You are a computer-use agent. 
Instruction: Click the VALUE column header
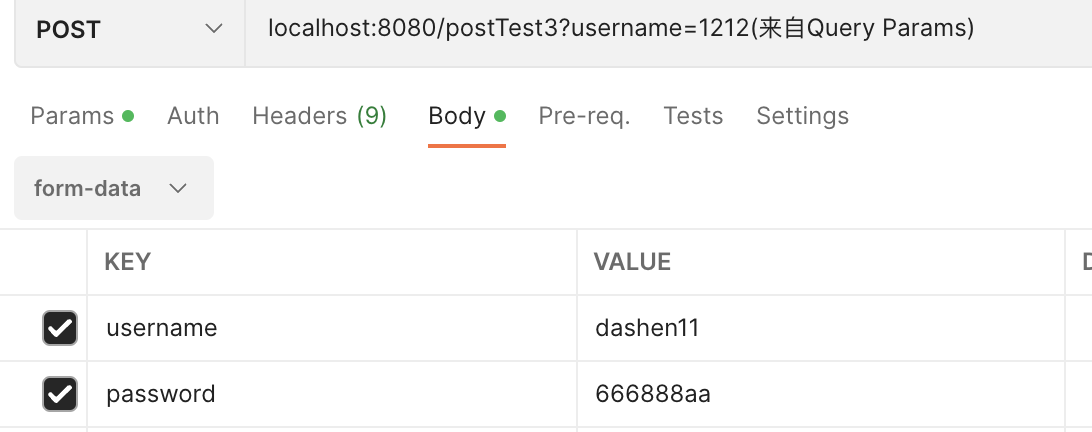632,262
